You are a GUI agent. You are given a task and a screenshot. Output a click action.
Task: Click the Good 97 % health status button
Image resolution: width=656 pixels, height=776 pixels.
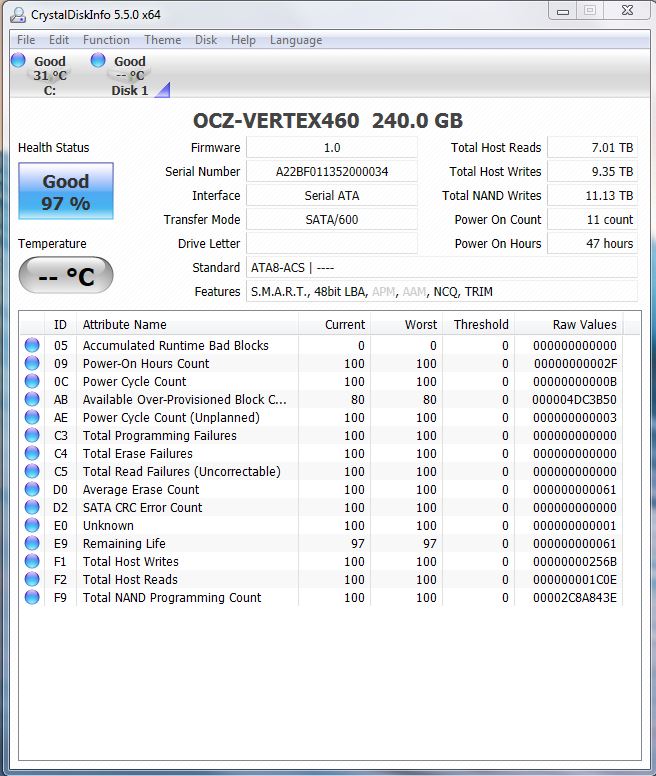click(66, 192)
